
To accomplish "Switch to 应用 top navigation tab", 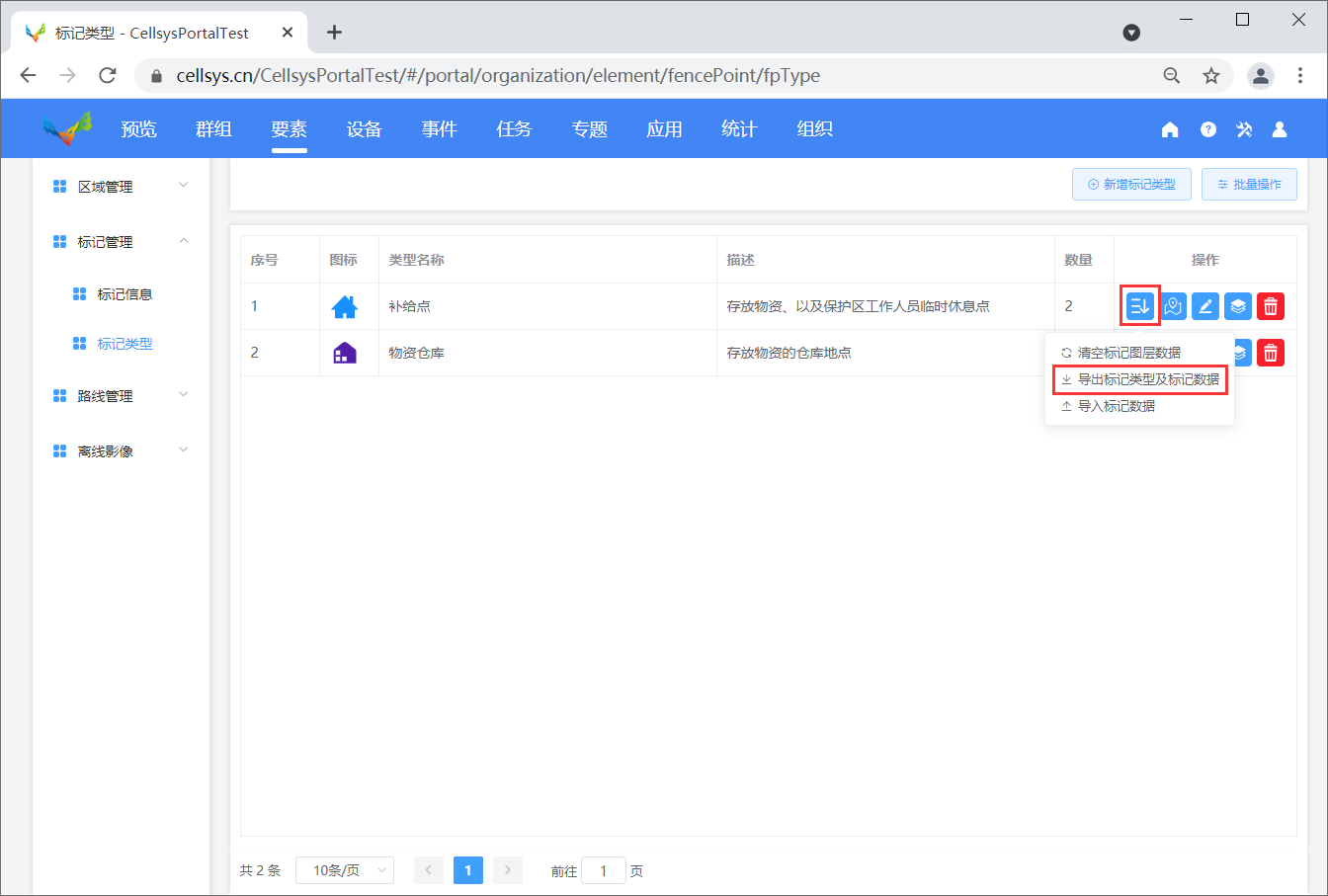I will click(665, 129).
